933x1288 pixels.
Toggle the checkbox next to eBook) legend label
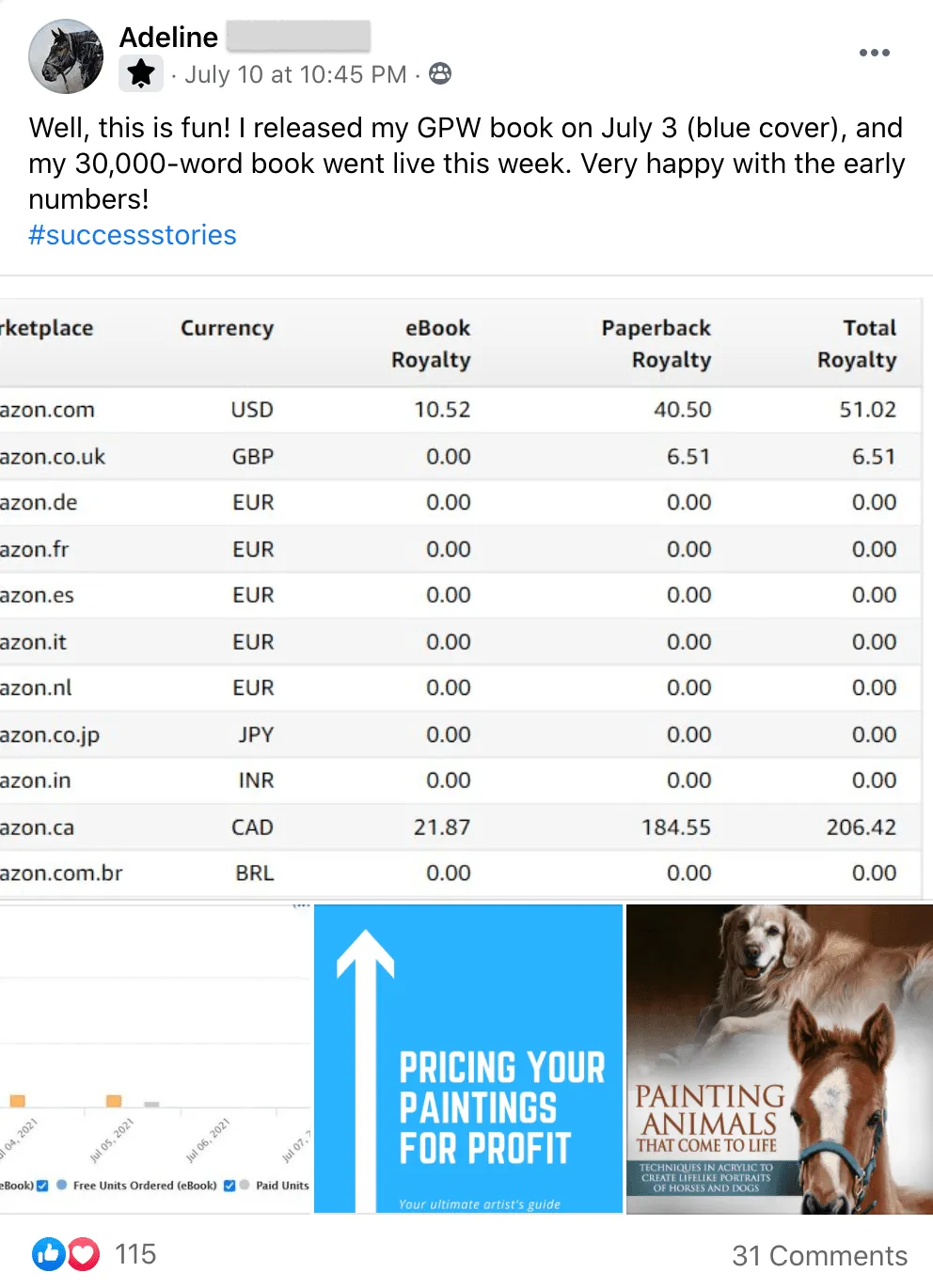pyautogui.click(x=42, y=1186)
